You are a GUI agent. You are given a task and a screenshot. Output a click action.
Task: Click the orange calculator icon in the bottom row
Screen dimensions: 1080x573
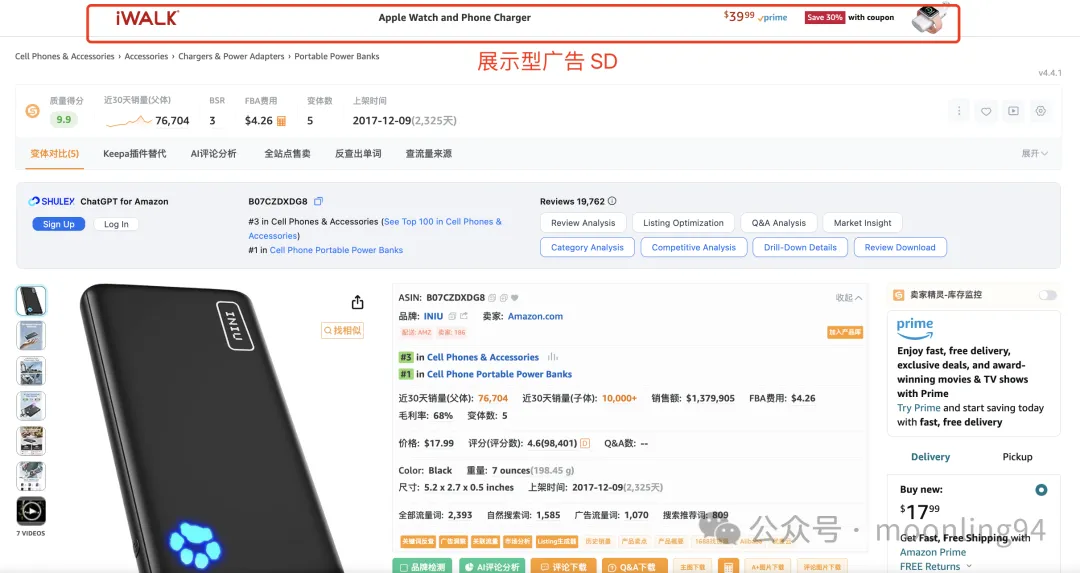click(728, 567)
